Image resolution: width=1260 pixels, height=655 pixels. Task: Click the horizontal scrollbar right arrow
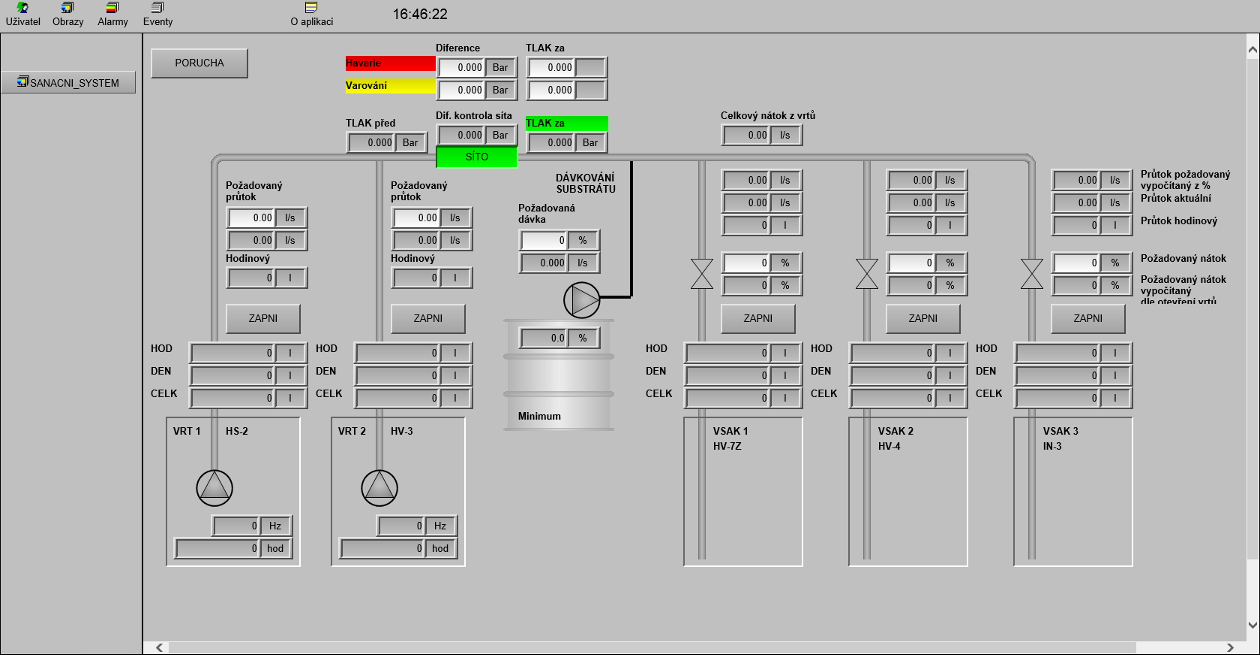tap(1232, 648)
